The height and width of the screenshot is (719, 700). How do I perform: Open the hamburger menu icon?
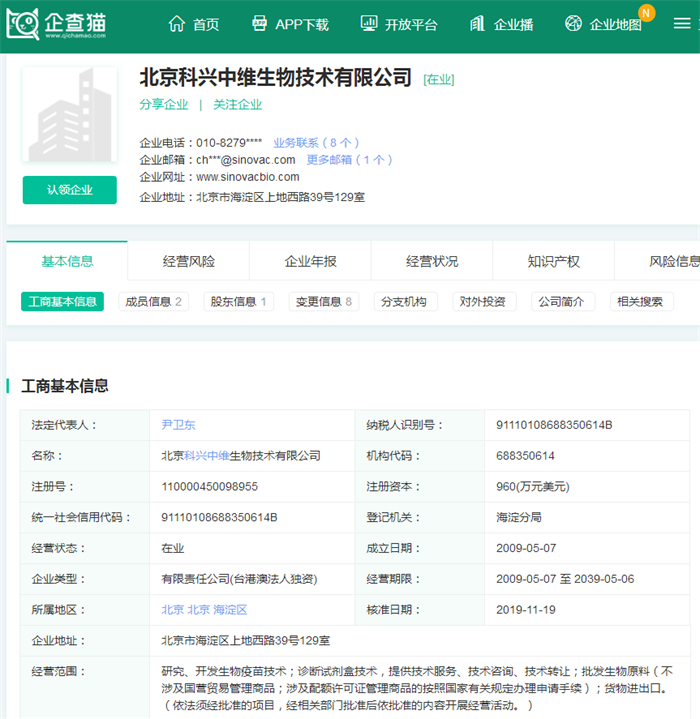pos(682,23)
